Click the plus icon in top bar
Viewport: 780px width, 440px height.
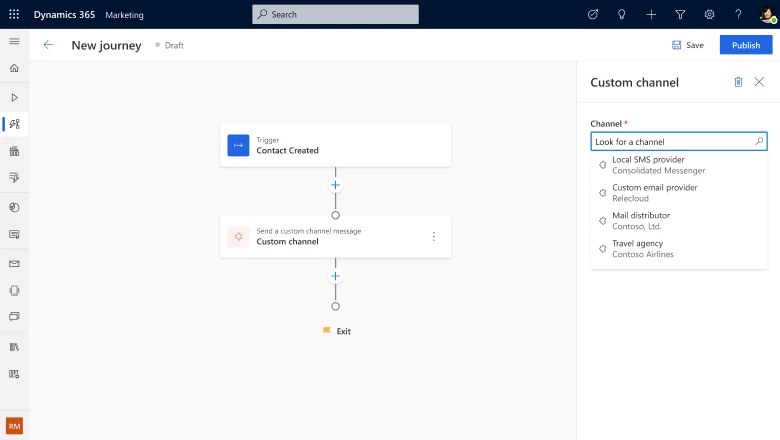651,14
